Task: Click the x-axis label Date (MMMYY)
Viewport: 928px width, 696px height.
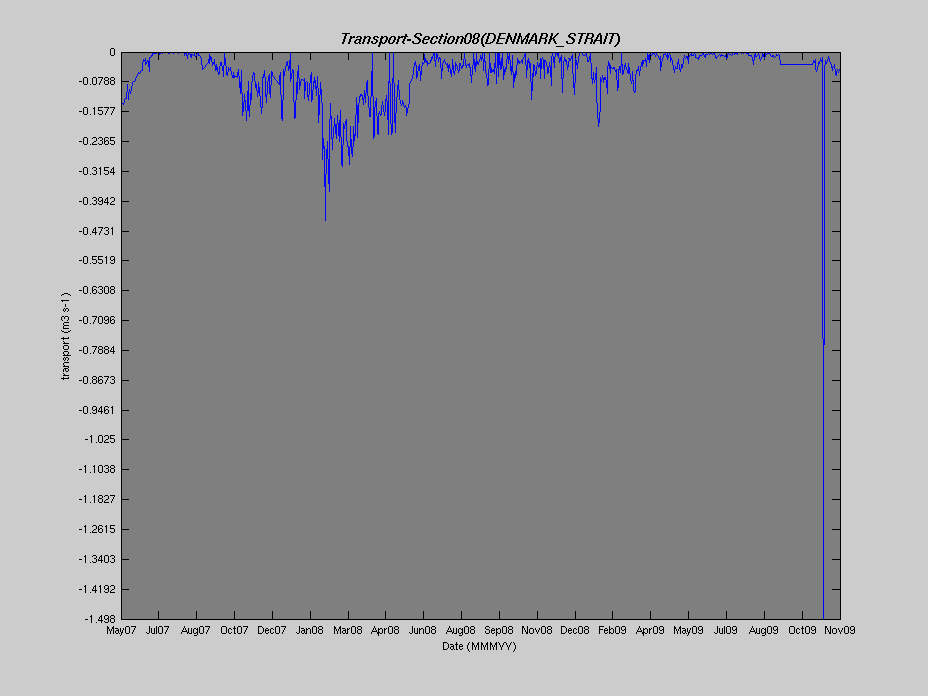Action: coord(479,646)
